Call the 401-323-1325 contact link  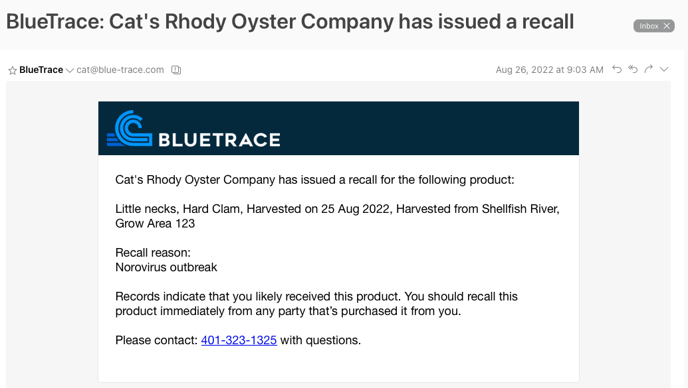point(239,340)
